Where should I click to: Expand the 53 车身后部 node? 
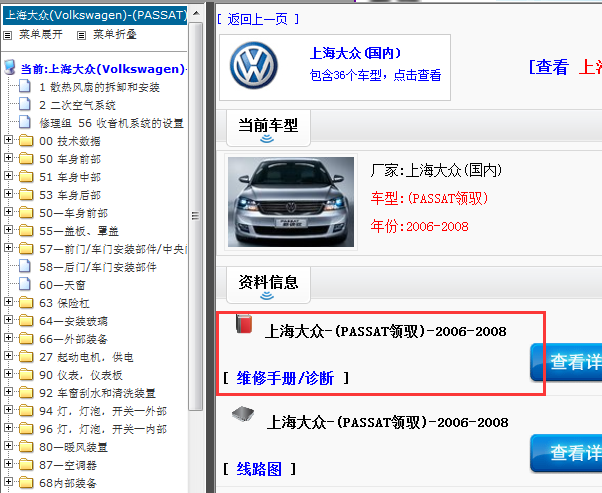coord(8,194)
